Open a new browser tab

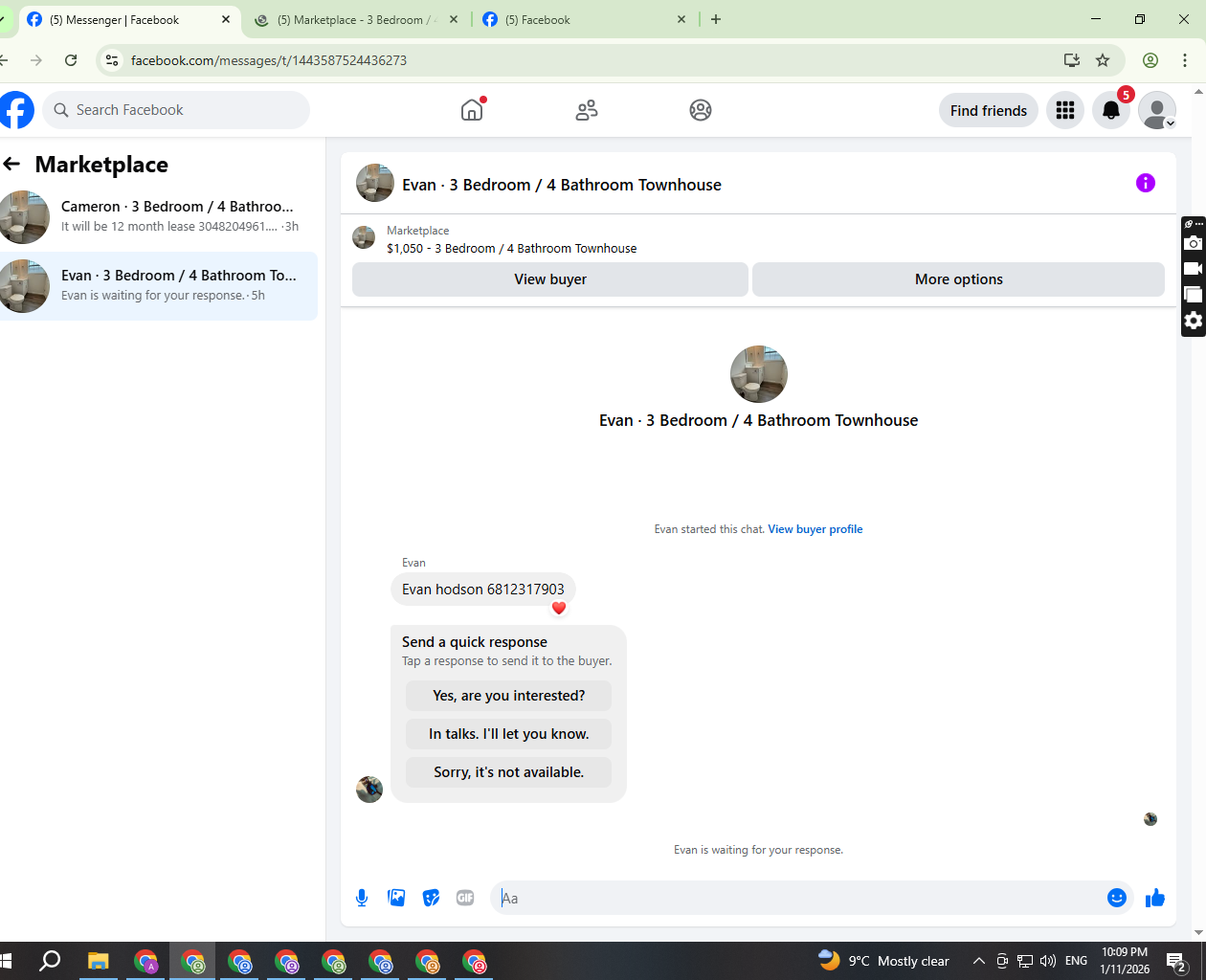coord(716,19)
